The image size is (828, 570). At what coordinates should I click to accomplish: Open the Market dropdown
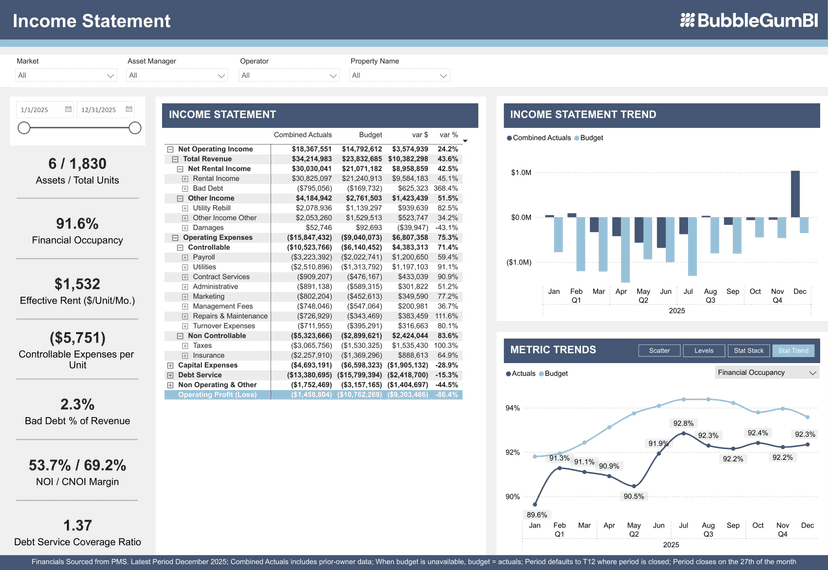[65, 76]
